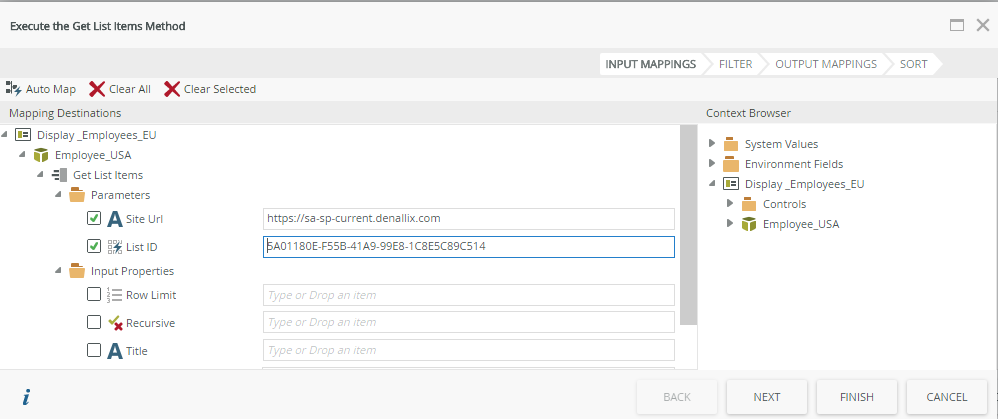This screenshot has height=419, width=998.
Task: Open the information icon at bottom left
Action: tap(26, 397)
